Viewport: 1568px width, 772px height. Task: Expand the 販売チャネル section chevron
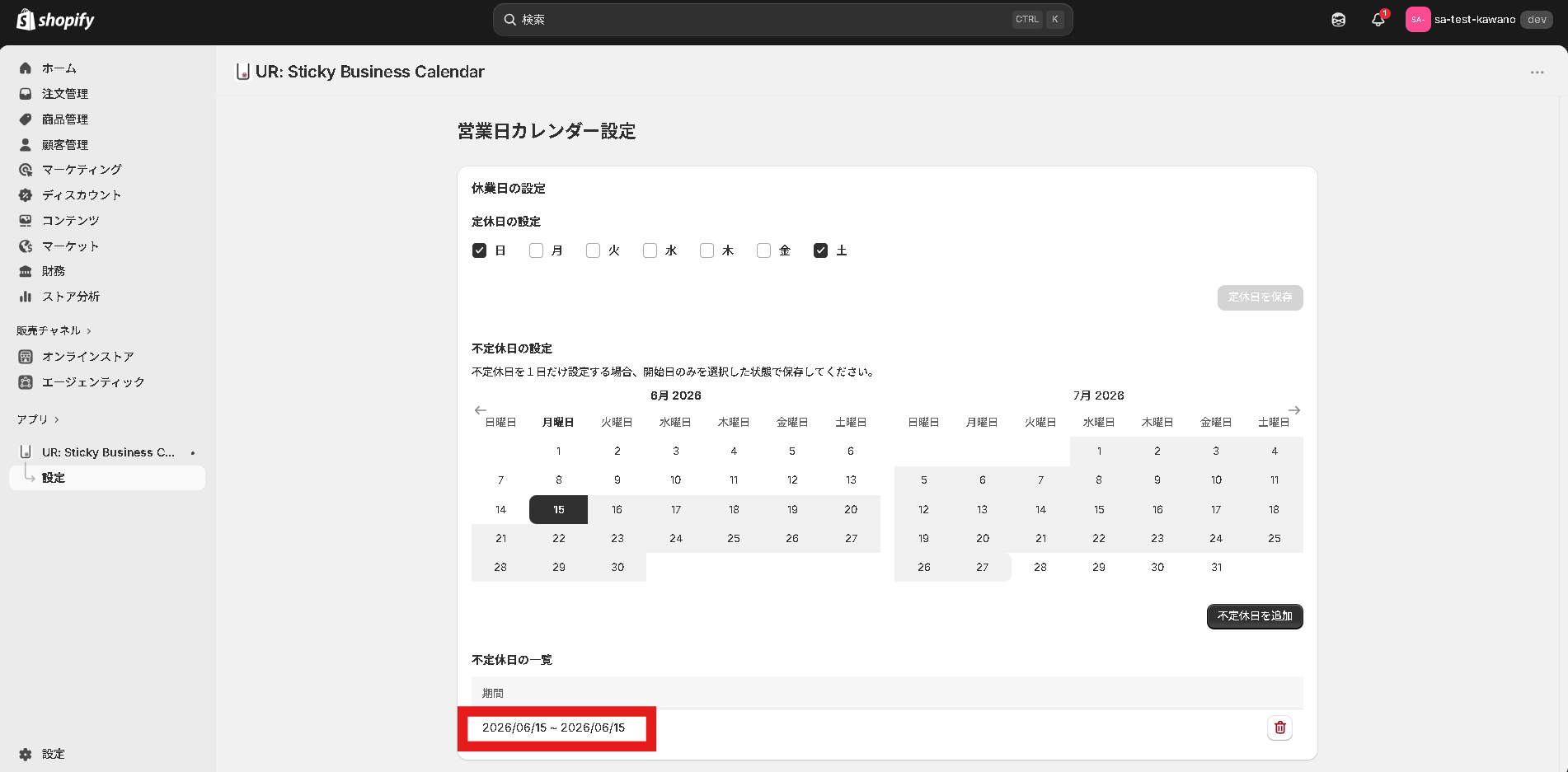tap(89, 331)
